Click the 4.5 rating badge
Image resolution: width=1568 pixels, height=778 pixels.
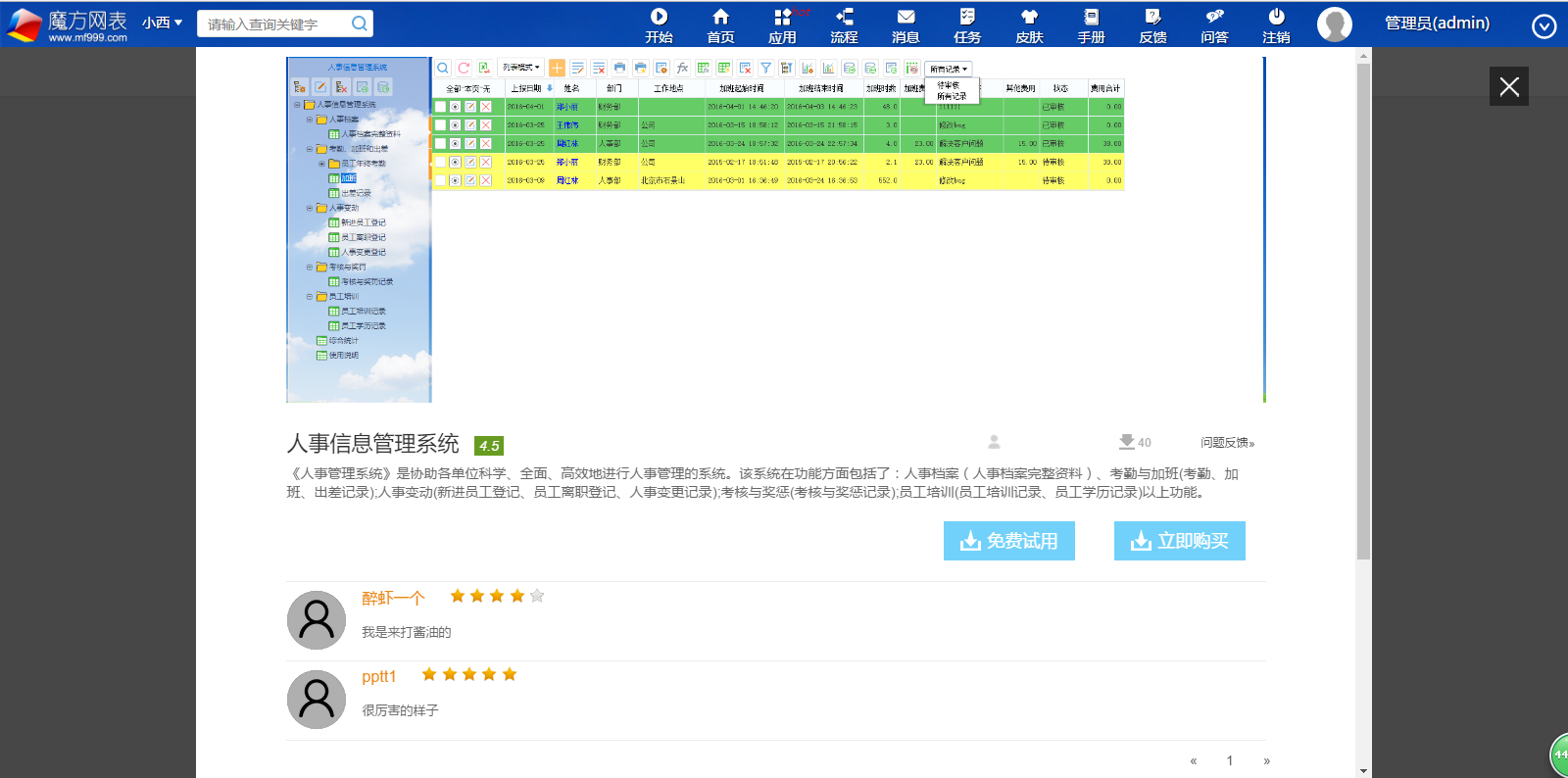click(x=489, y=446)
